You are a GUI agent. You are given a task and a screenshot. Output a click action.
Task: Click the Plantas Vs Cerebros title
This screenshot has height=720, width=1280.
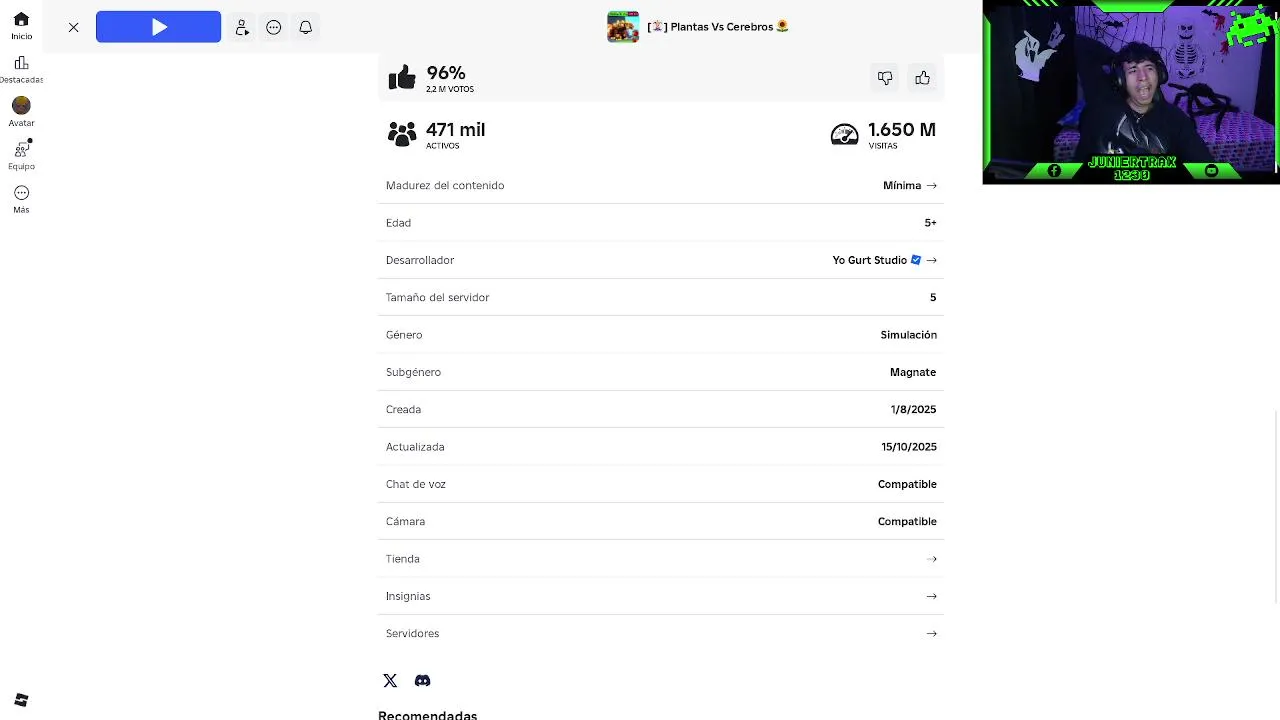click(x=718, y=27)
